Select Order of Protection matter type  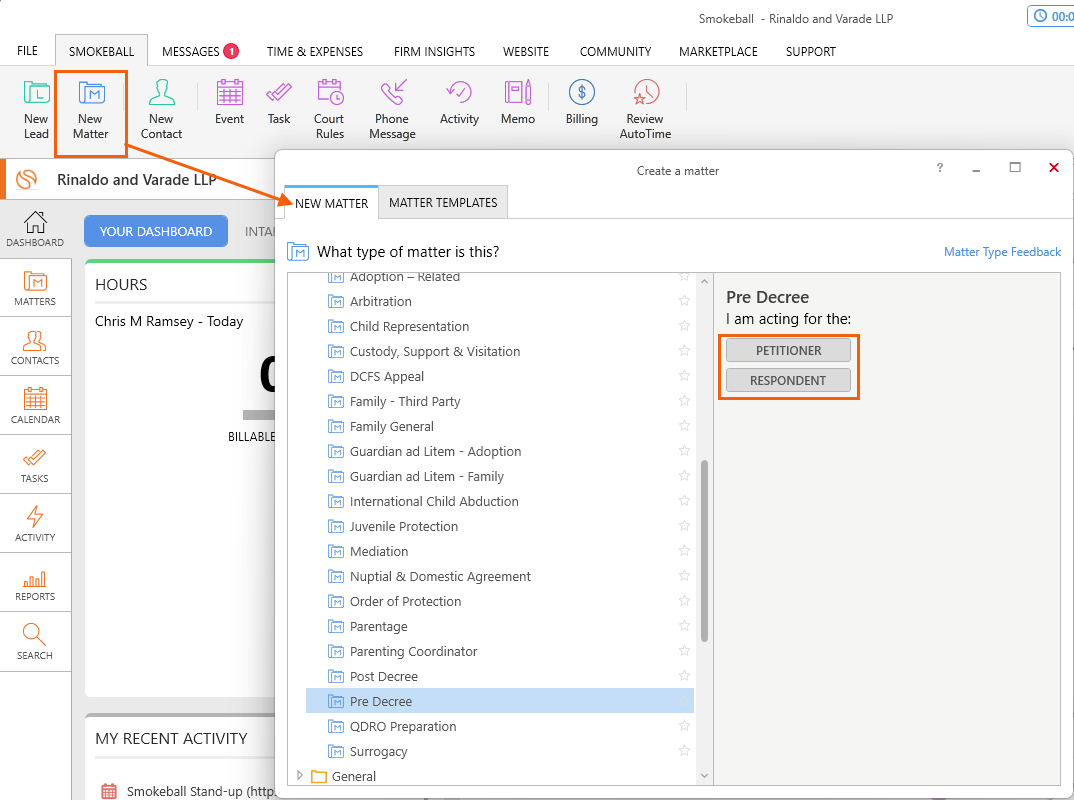[499, 601]
